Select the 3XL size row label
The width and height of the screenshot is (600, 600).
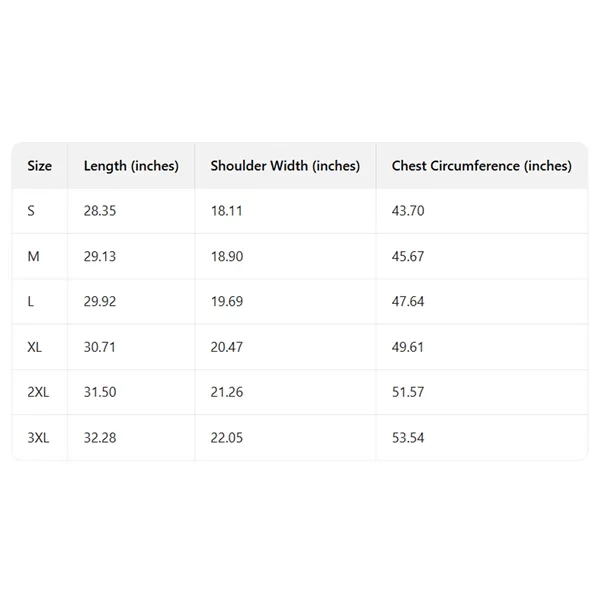pyautogui.click(x=38, y=438)
